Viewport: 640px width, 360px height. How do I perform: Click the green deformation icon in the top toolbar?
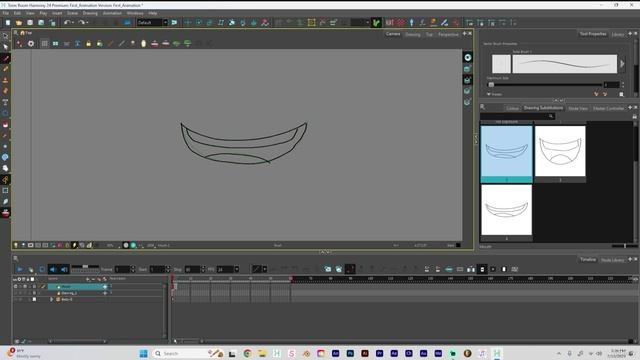[376, 22]
